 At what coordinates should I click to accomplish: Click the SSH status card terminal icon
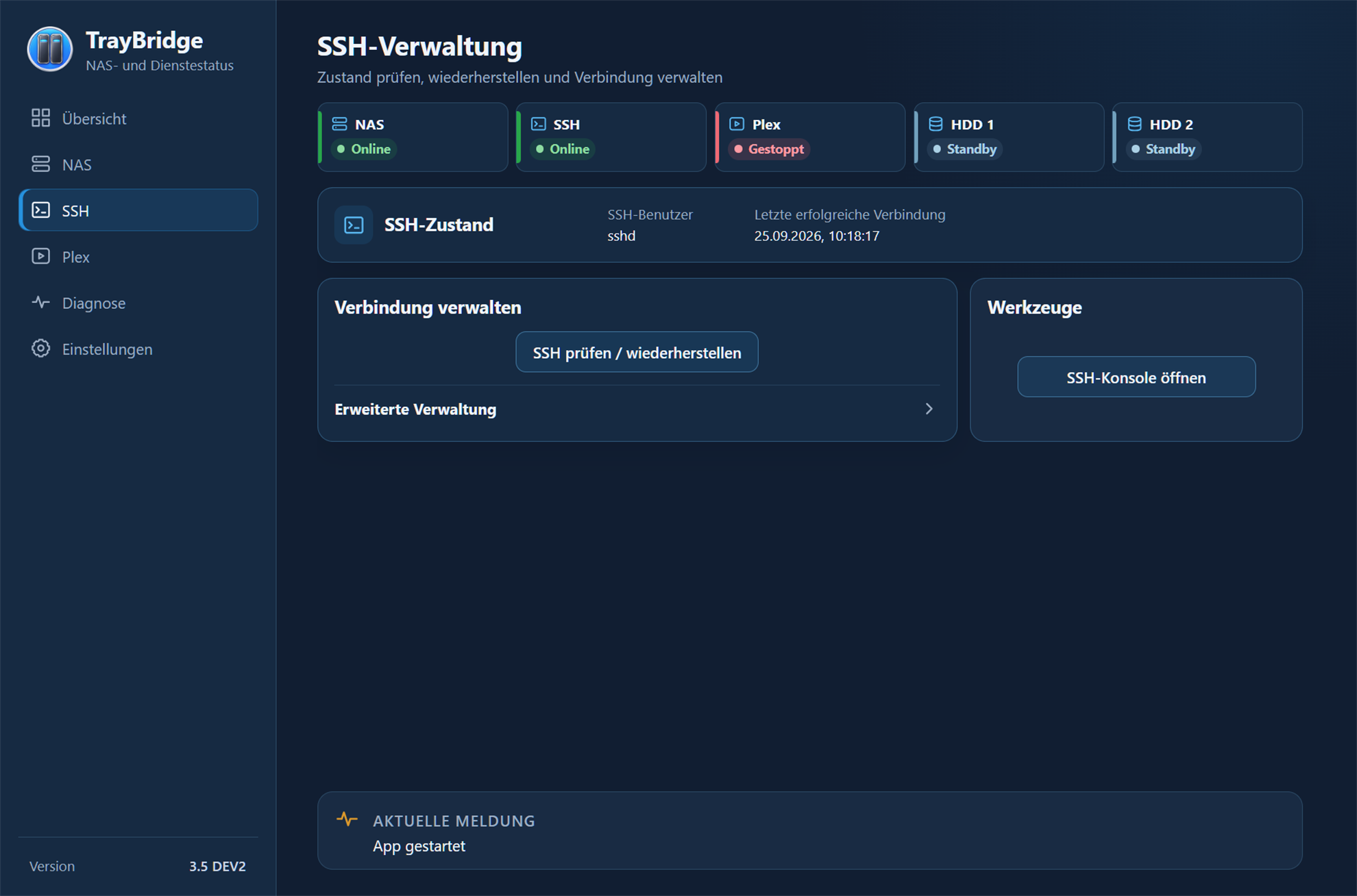point(539,124)
